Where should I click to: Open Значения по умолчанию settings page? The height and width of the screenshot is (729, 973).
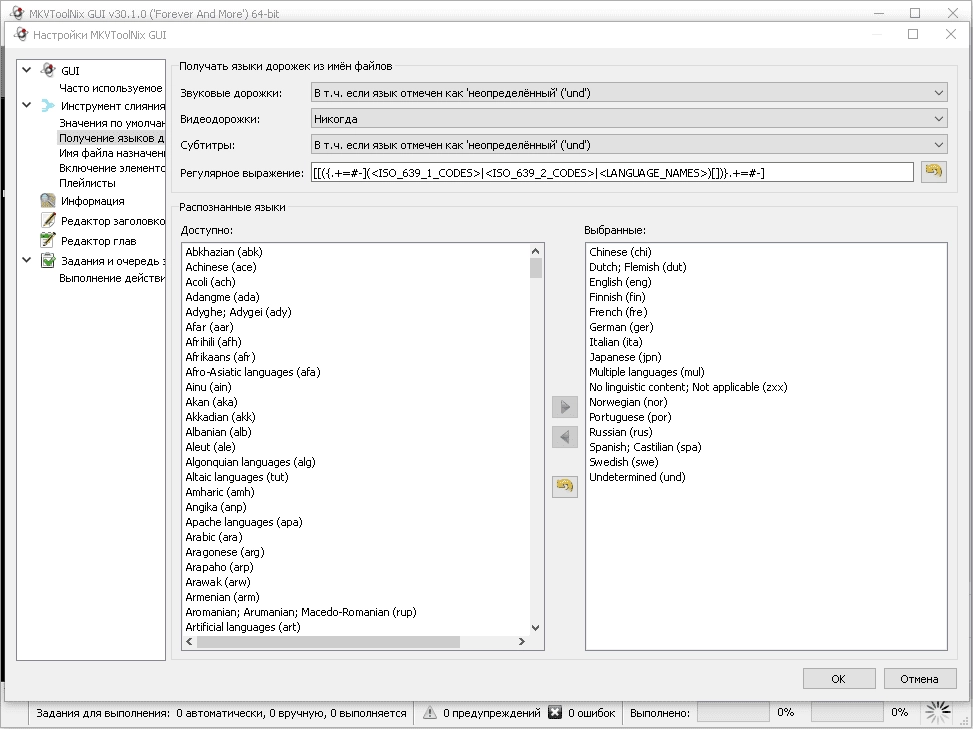(x=112, y=123)
